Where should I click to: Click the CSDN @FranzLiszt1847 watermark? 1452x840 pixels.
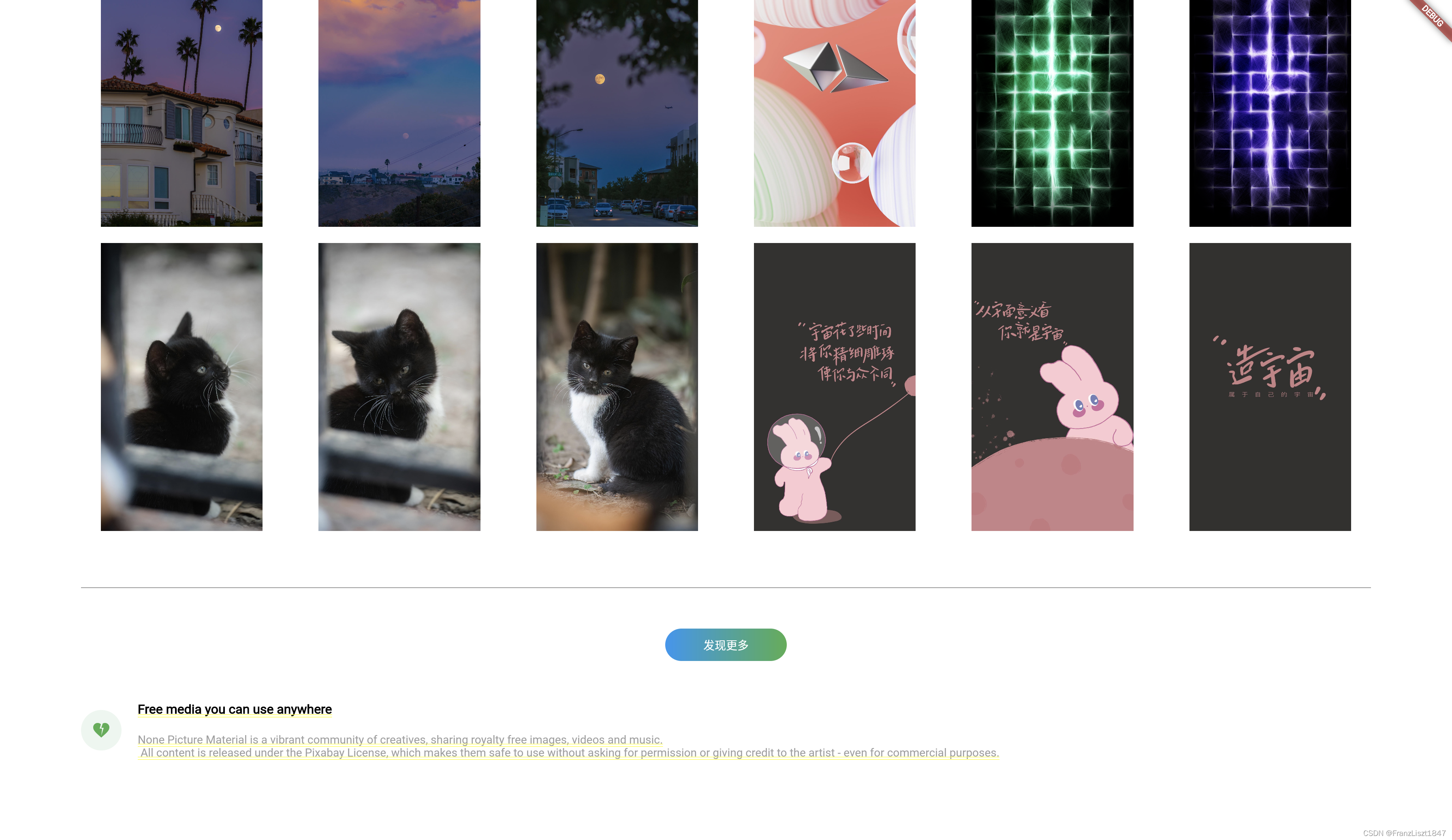(x=1404, y=833)
